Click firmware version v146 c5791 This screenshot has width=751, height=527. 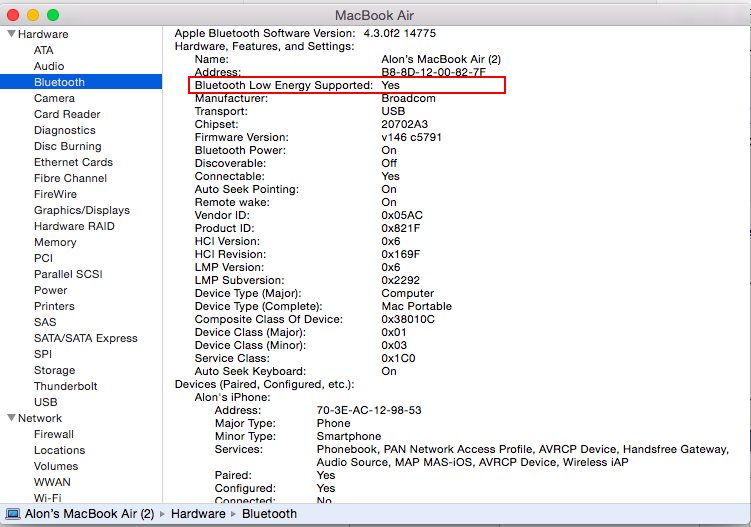[x=411, y=137]
